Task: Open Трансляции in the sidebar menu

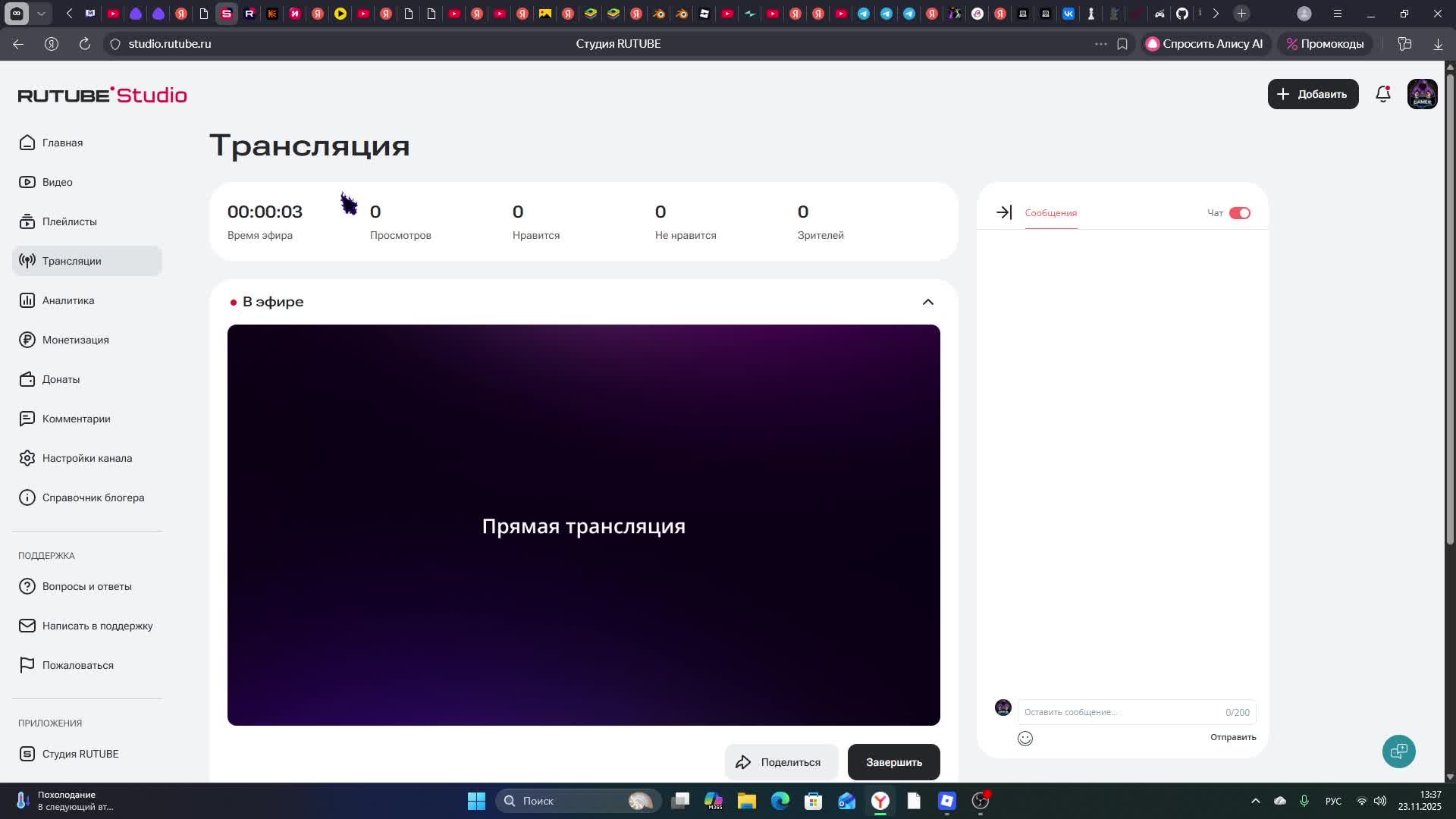Action: pyautogui.click(x=71, y=261)
